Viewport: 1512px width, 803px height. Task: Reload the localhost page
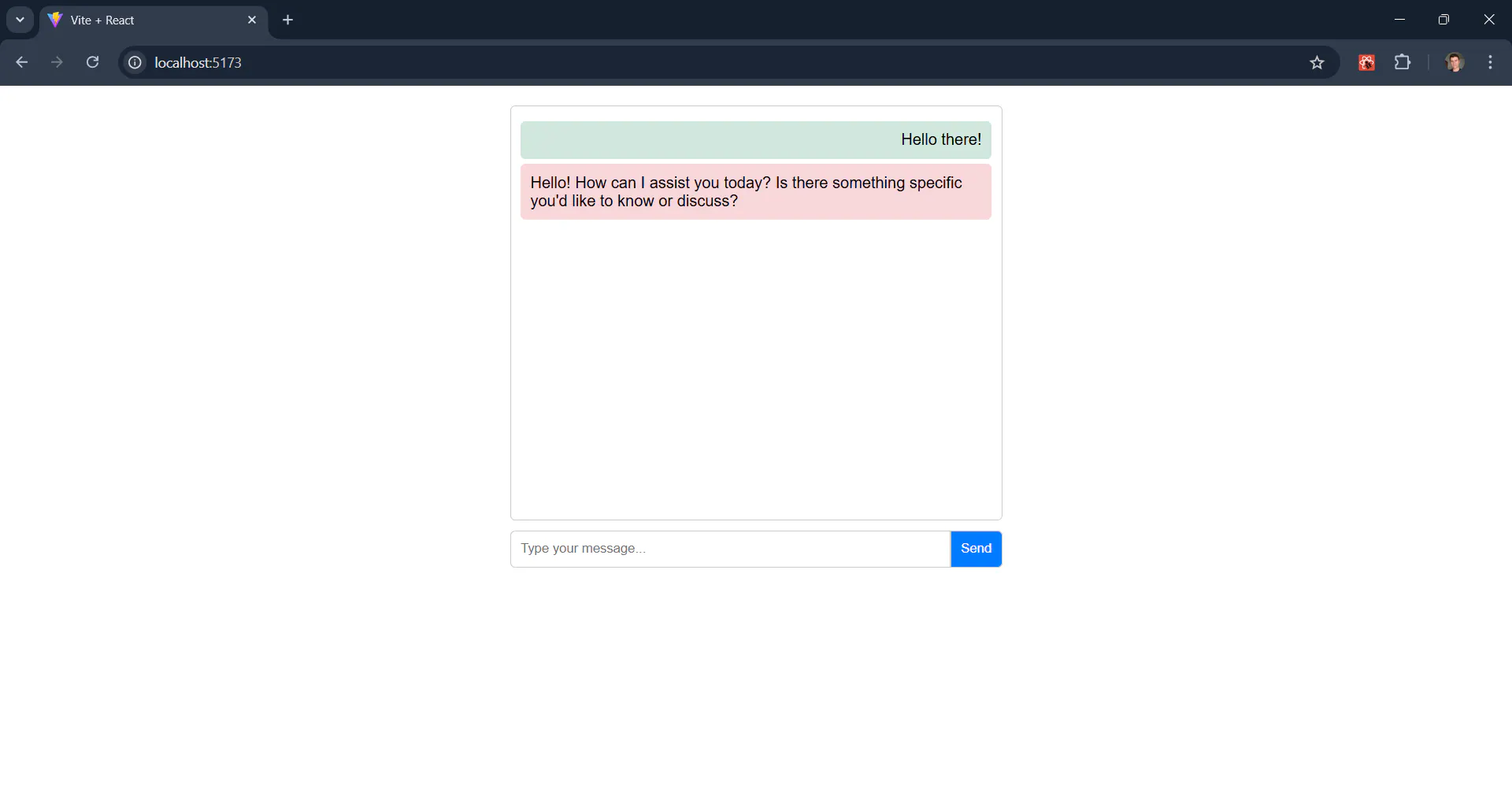pos(92,62)
